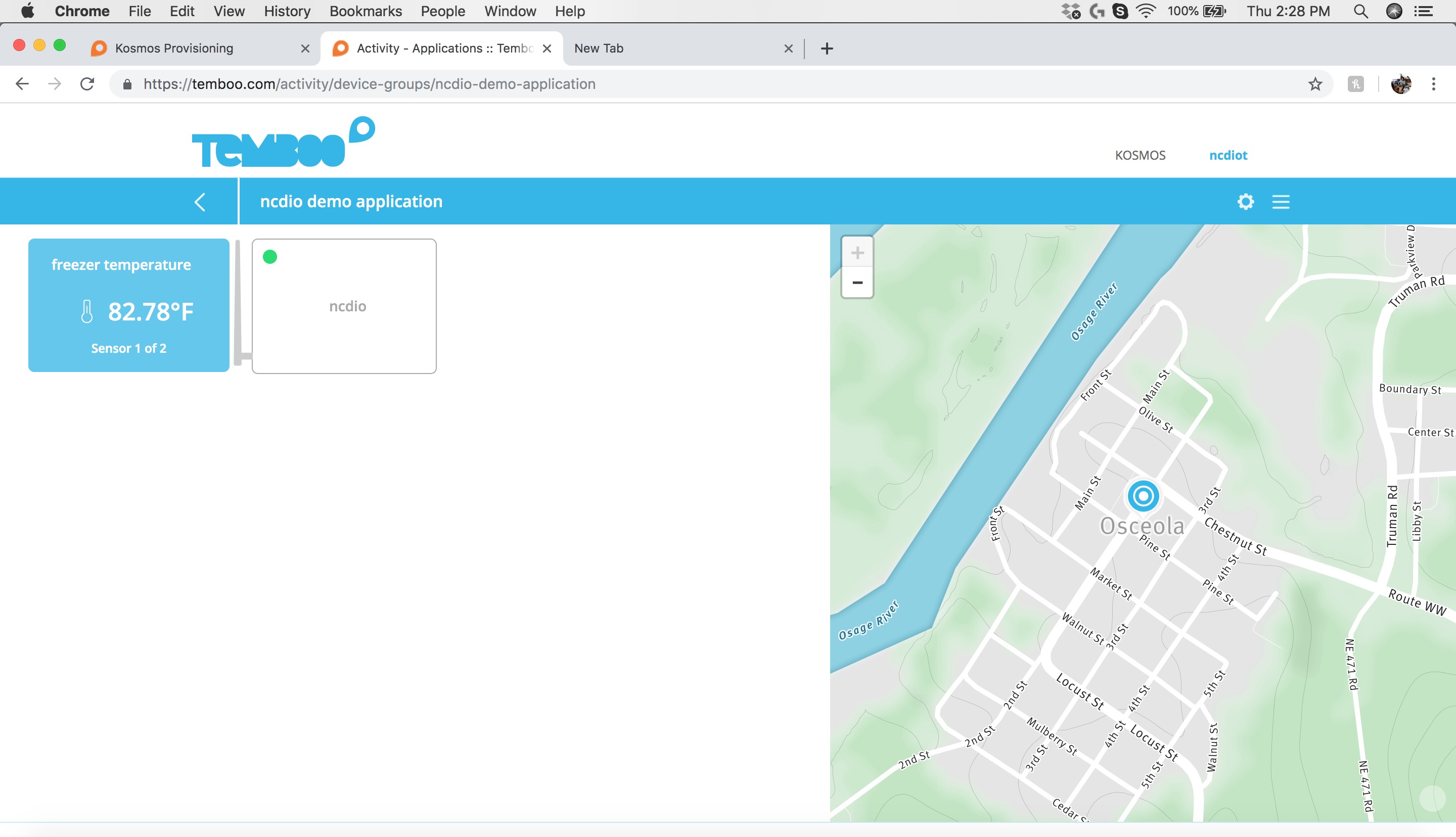Click the browser extension icon next to star
This screenshot has width=1456, height=837.
[x=1355, y=84]
